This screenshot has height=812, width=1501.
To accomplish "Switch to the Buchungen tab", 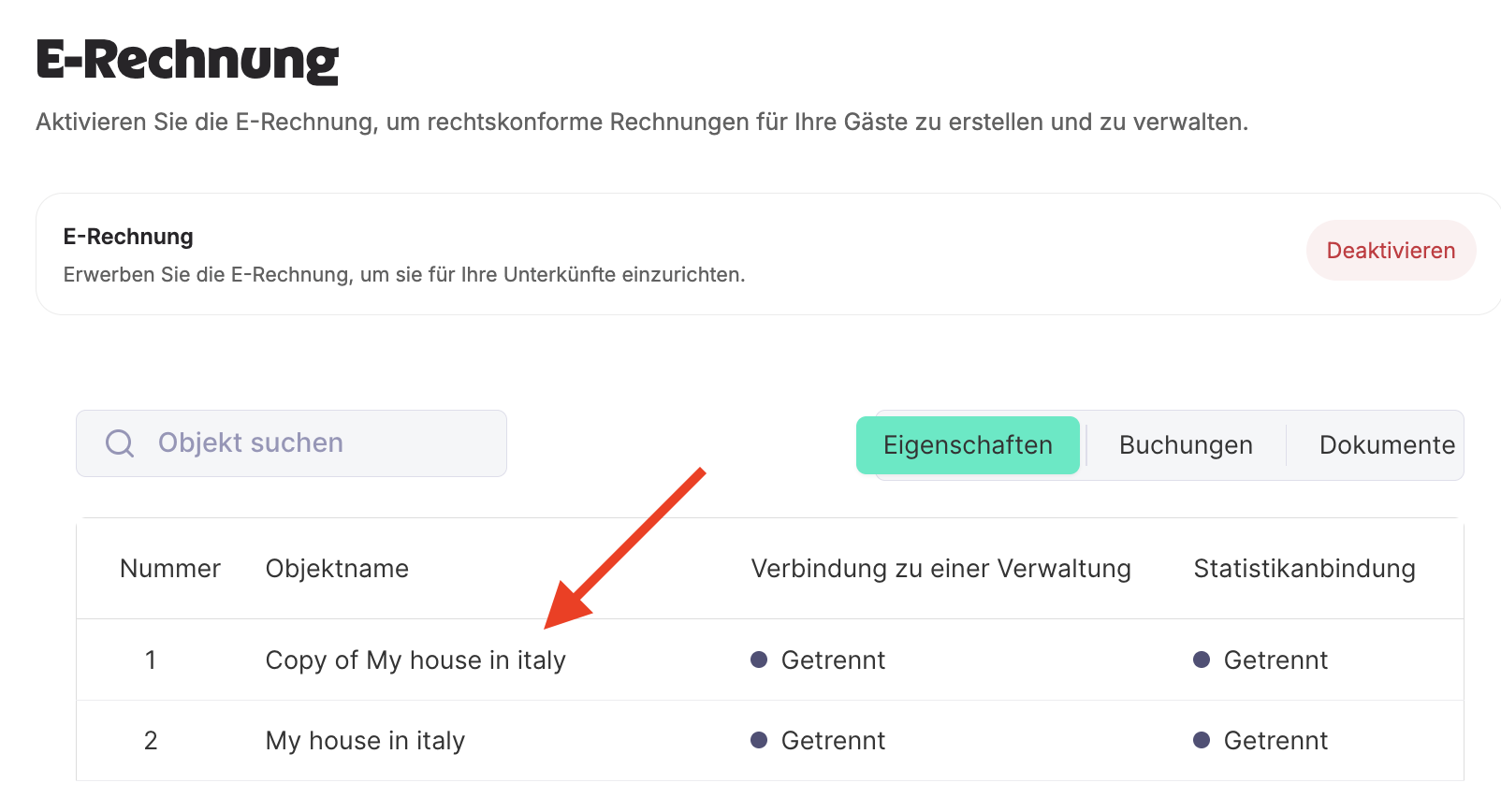I will tap(1186, 445).
